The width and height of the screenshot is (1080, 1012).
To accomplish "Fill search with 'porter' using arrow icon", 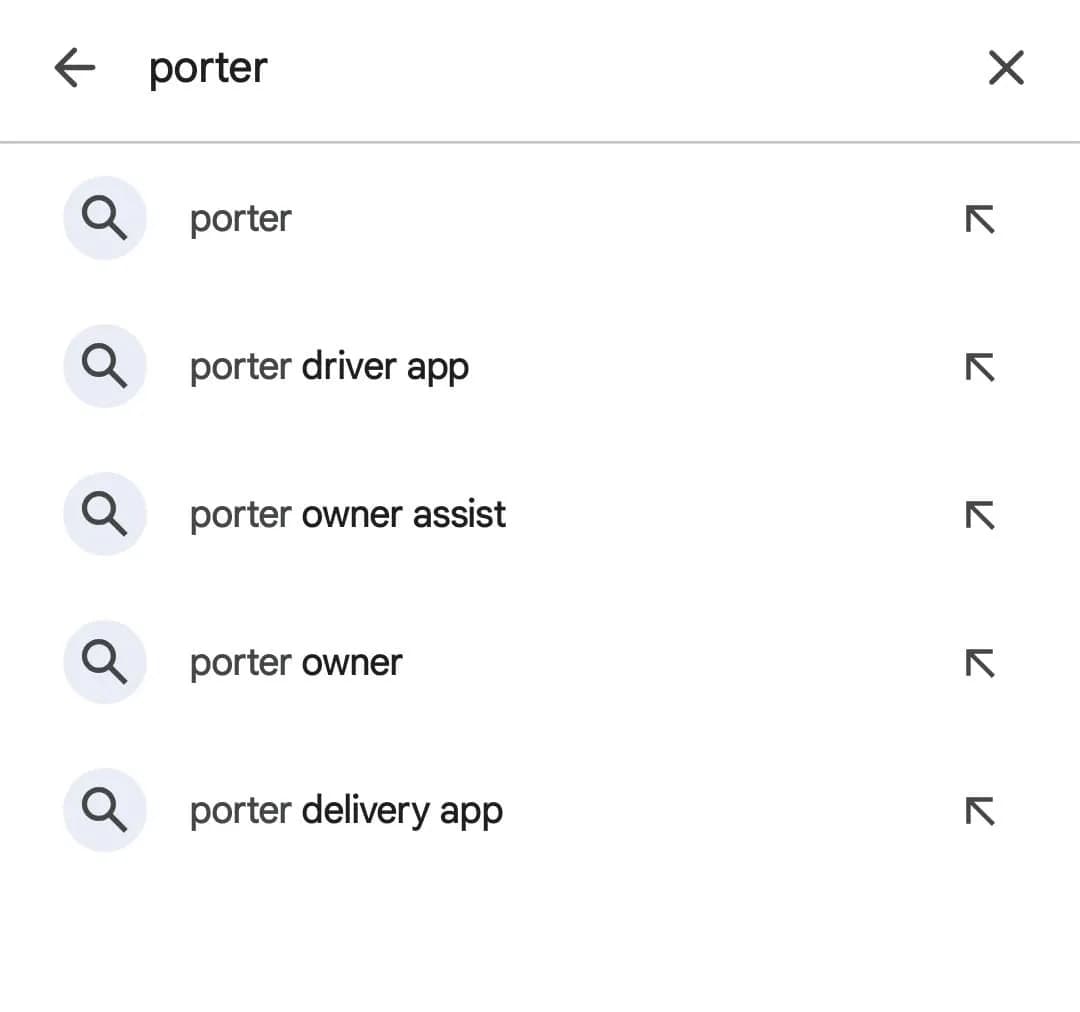I will coord(979,219).
